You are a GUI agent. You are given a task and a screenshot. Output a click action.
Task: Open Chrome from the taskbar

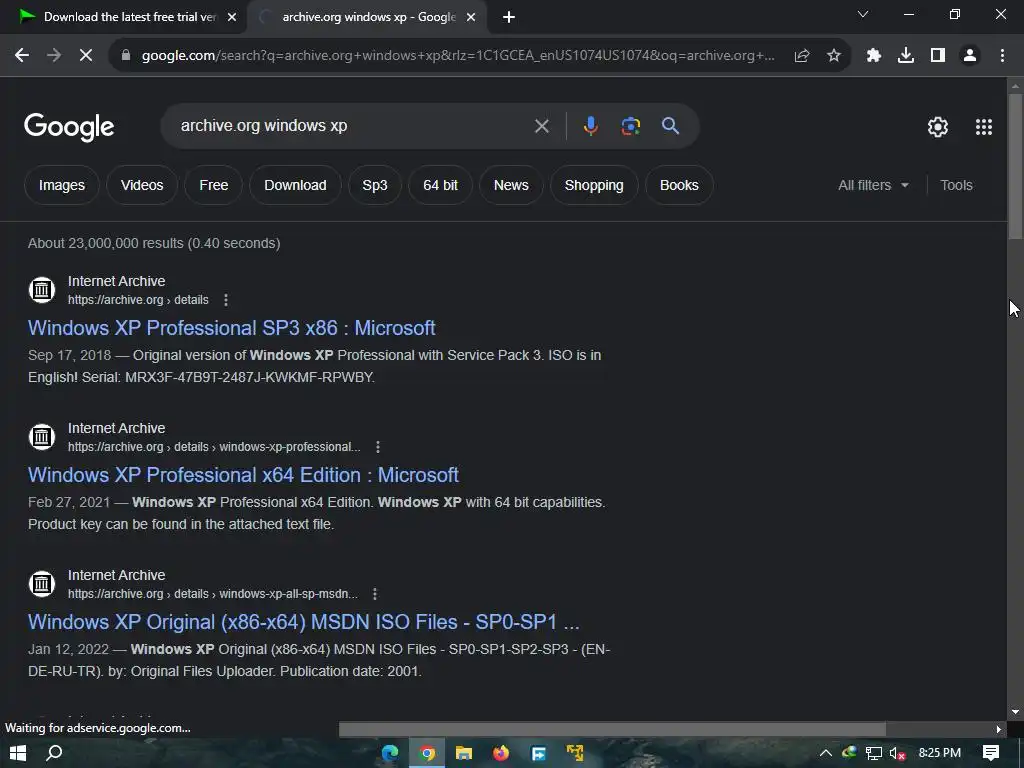427,753
